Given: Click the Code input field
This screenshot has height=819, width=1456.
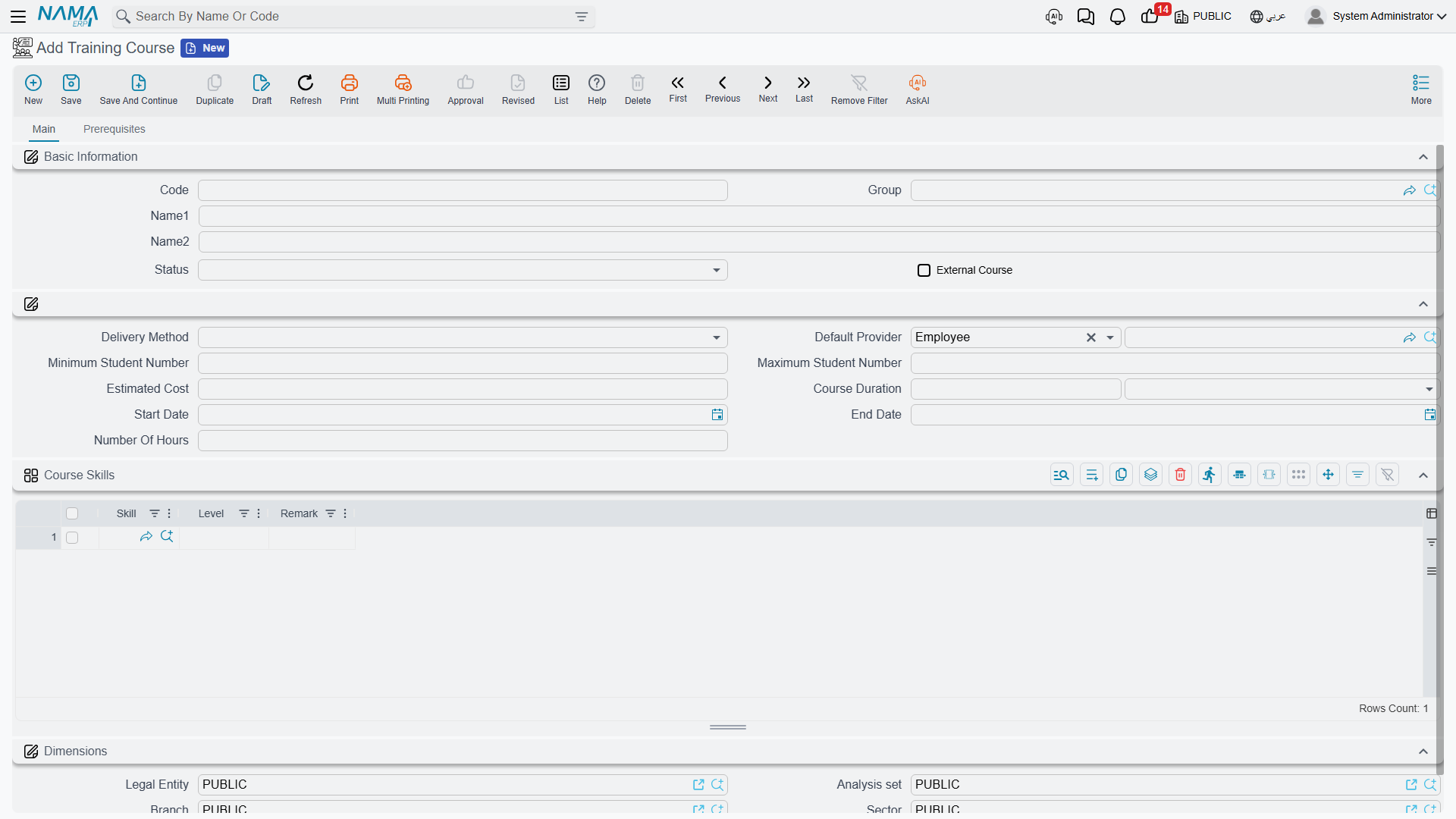Looking at the screenshot, I should (x=463, y=190).
